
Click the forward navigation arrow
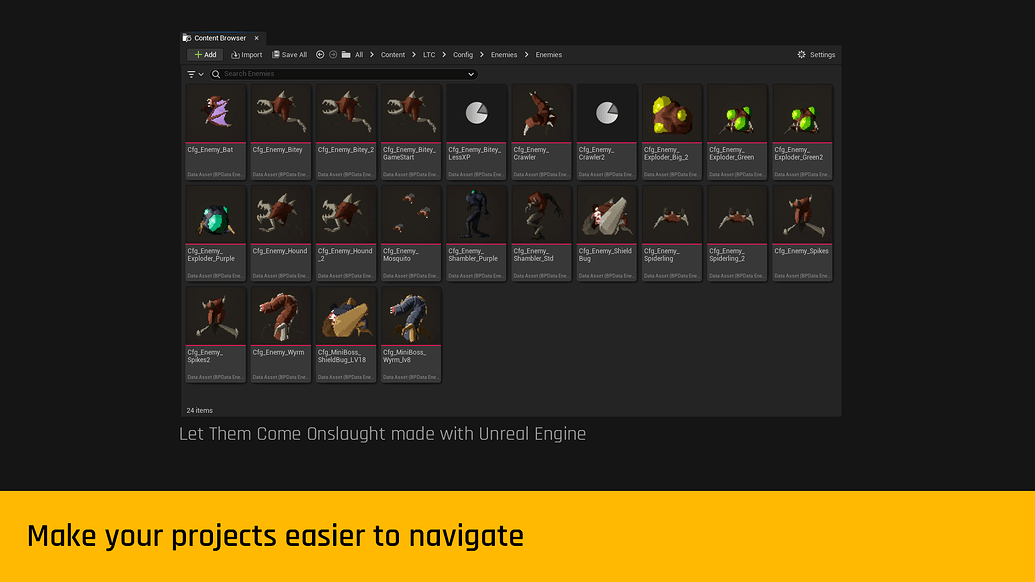(332, 55)
